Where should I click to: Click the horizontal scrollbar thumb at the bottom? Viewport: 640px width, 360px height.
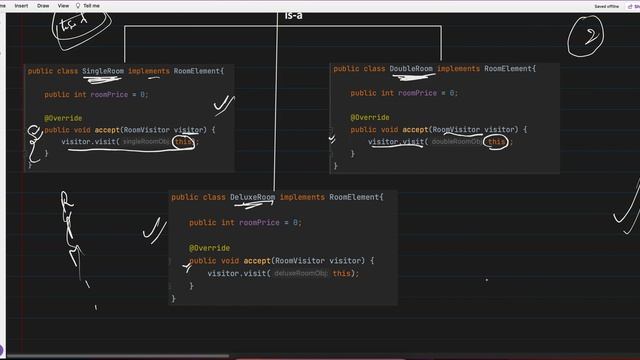(x=118, y=356)
